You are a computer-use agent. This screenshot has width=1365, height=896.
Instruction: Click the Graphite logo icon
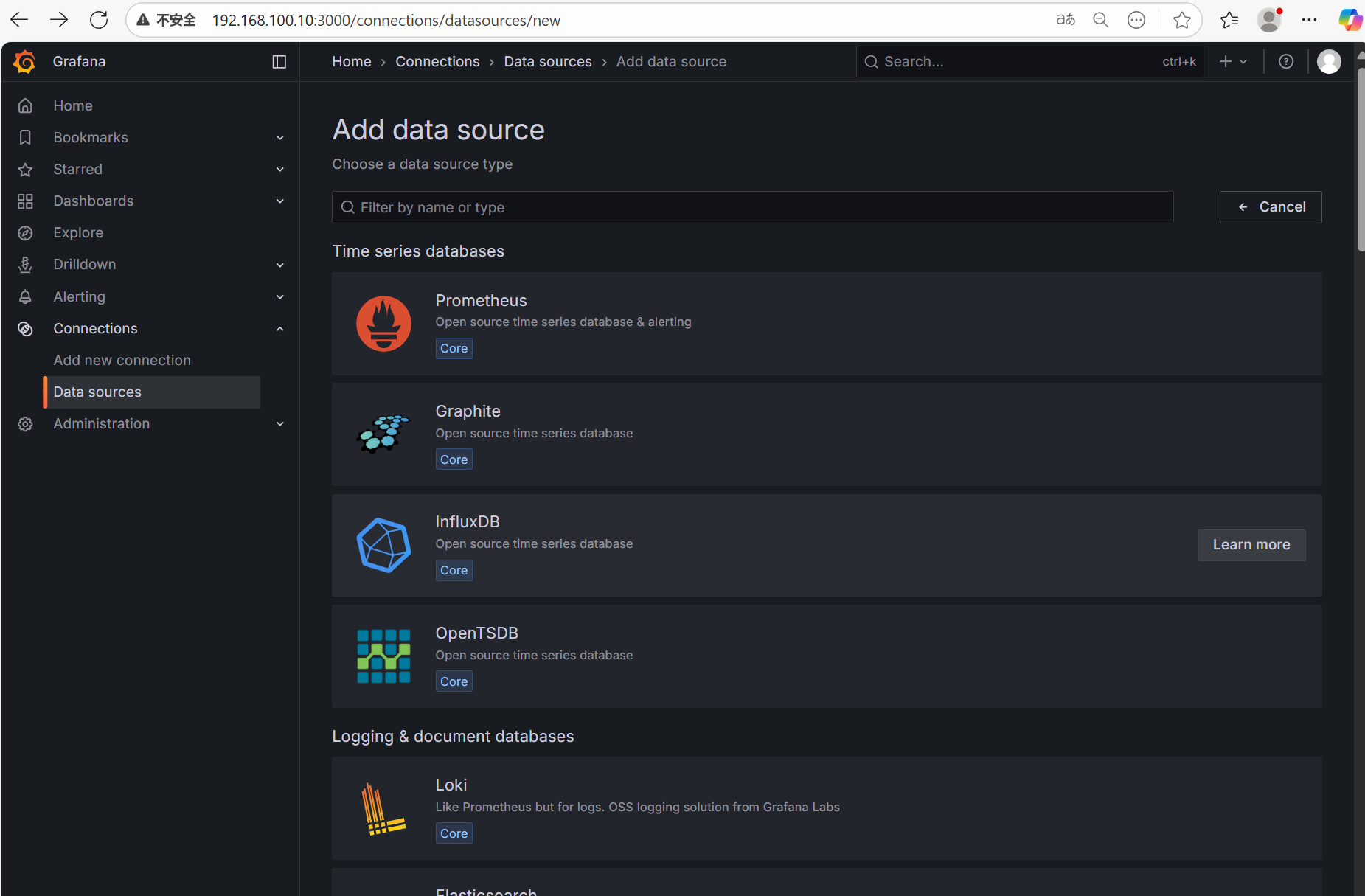tap(383, 434)
